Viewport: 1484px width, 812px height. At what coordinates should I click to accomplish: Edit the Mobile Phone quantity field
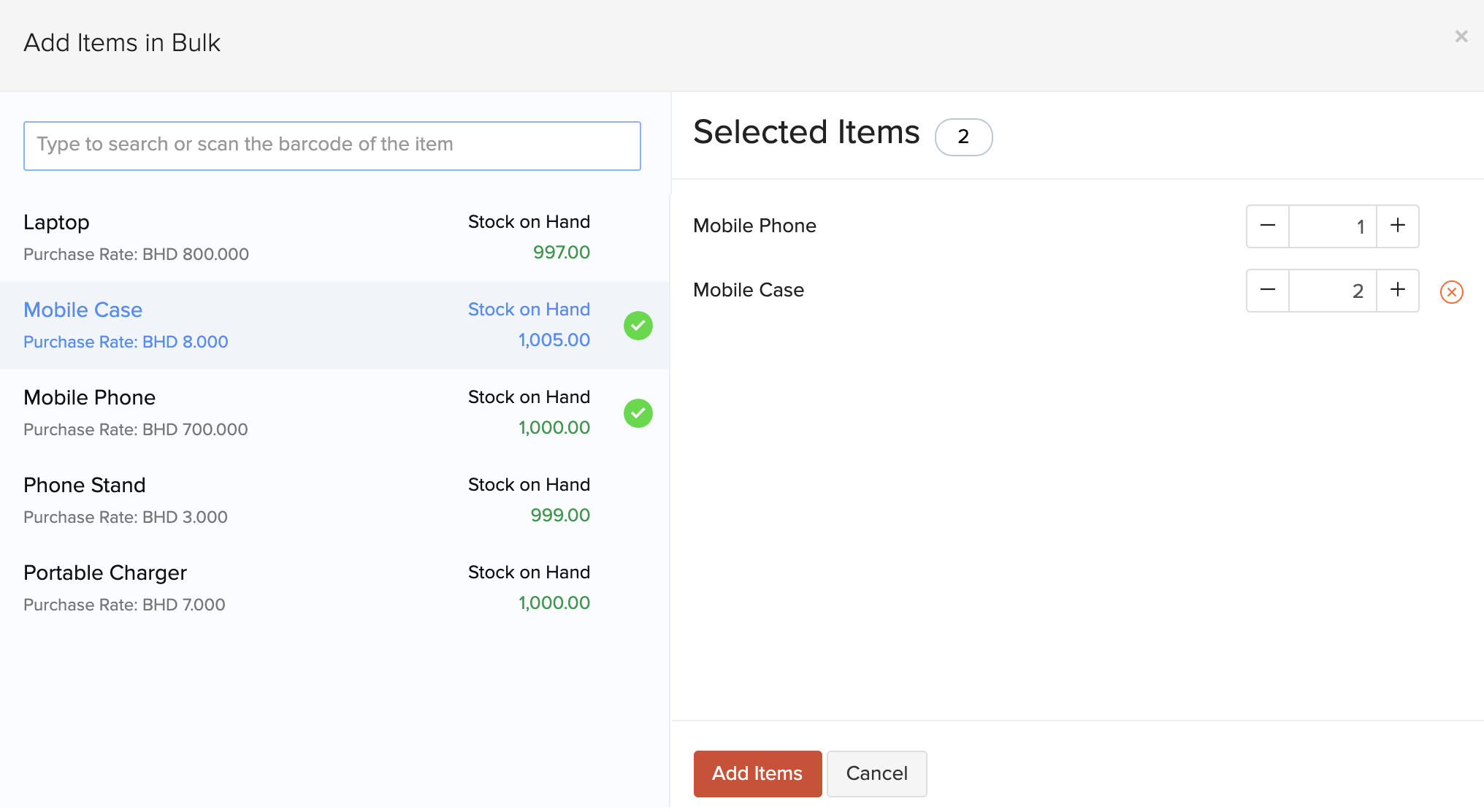[x=1332, y=226]
